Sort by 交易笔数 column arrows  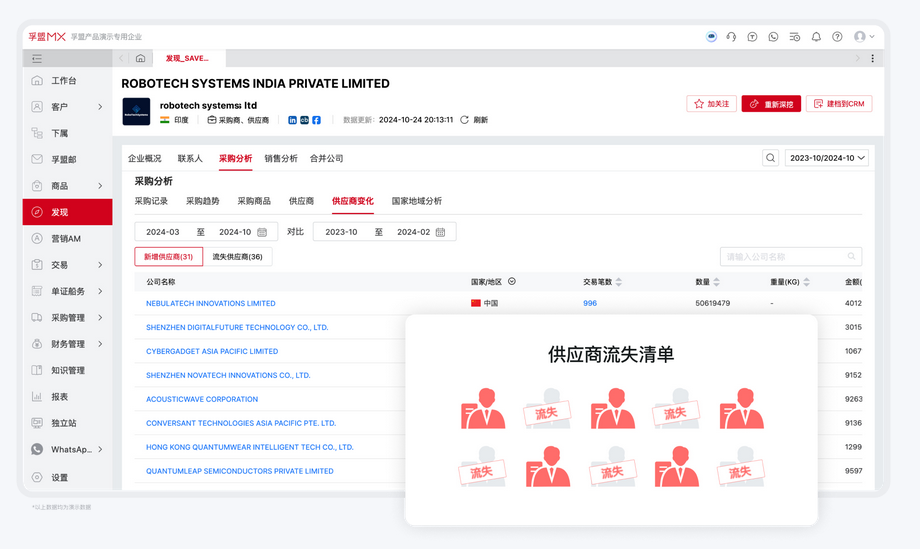pos(619,282)
